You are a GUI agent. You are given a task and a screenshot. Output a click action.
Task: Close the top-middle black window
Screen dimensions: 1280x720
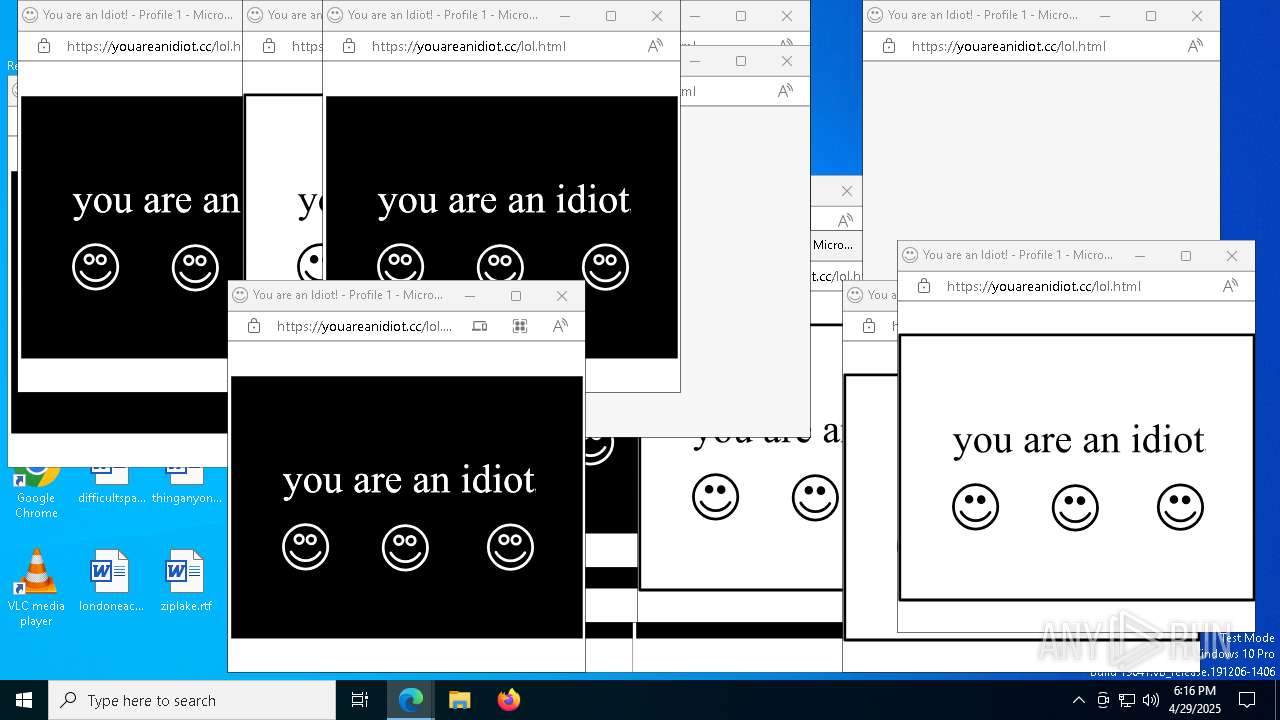coord(657,15)
